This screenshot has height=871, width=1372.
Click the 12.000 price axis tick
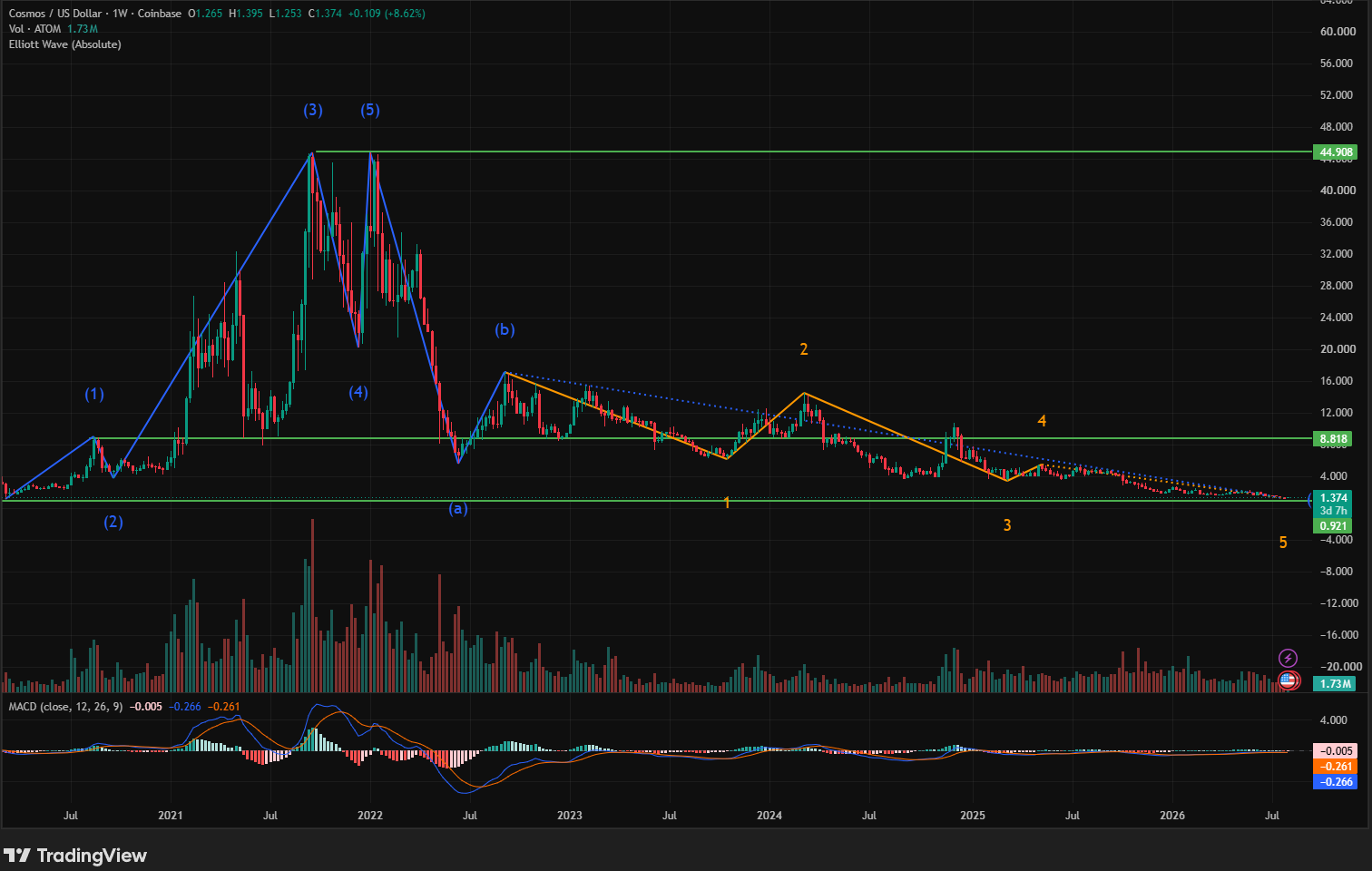[1338, 413]
